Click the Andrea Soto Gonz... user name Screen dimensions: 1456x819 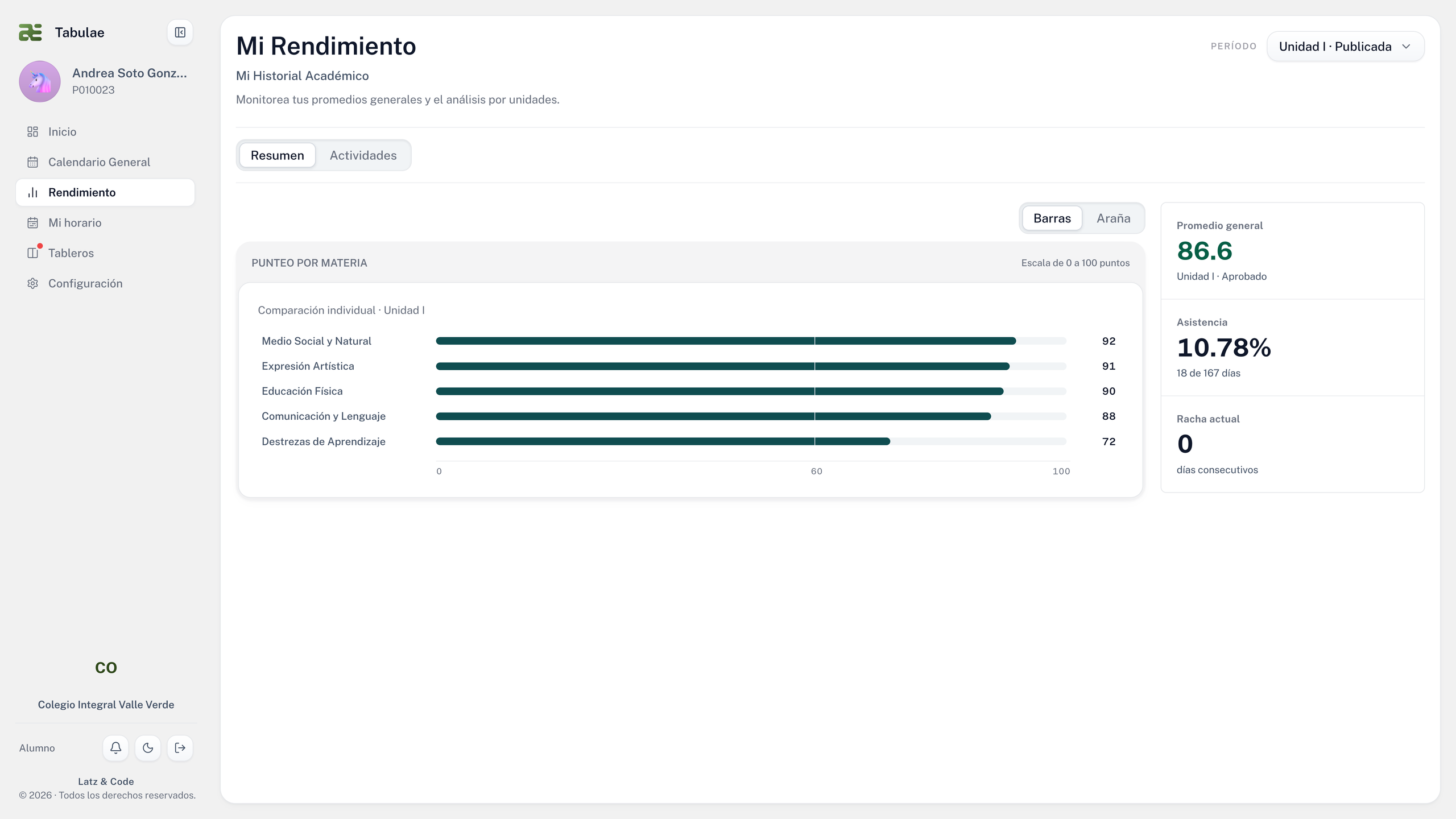(x=130, y=73)
